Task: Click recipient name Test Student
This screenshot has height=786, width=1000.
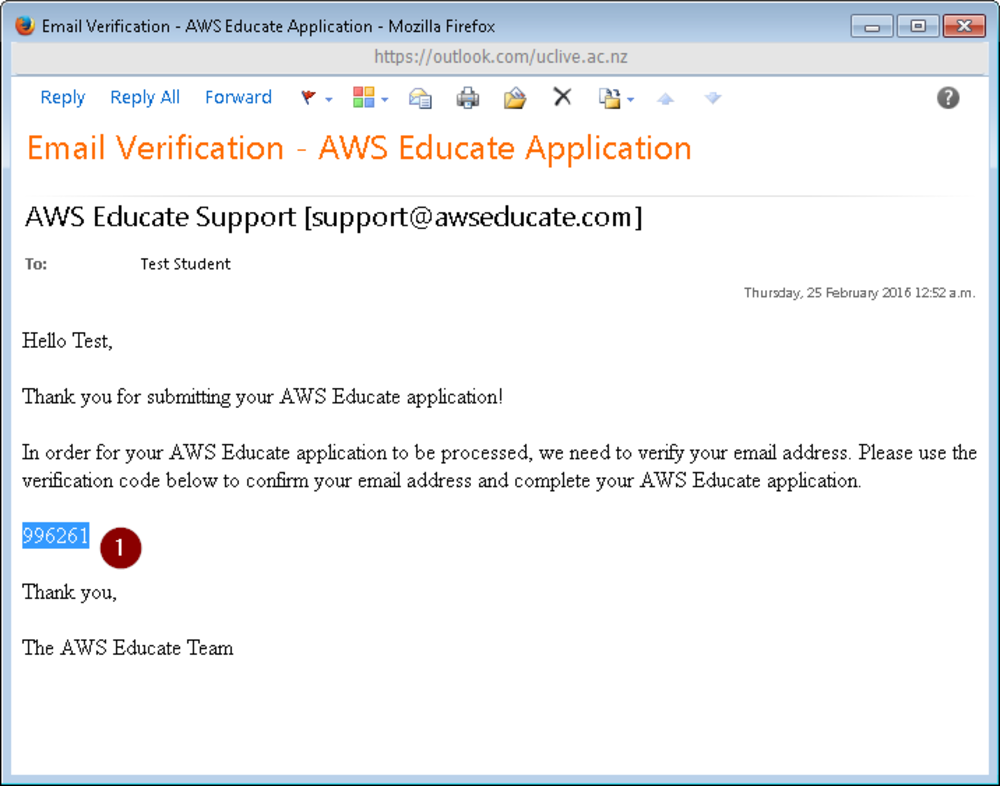Action: (185, 264)
